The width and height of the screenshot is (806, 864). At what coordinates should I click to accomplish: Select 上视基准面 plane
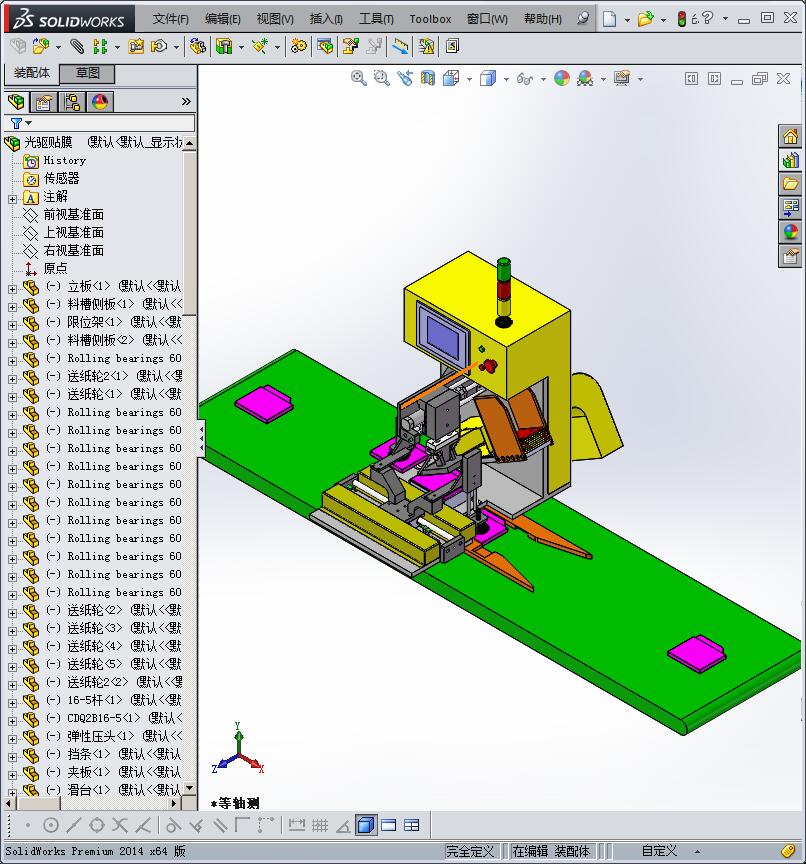[x=73, y=233]
